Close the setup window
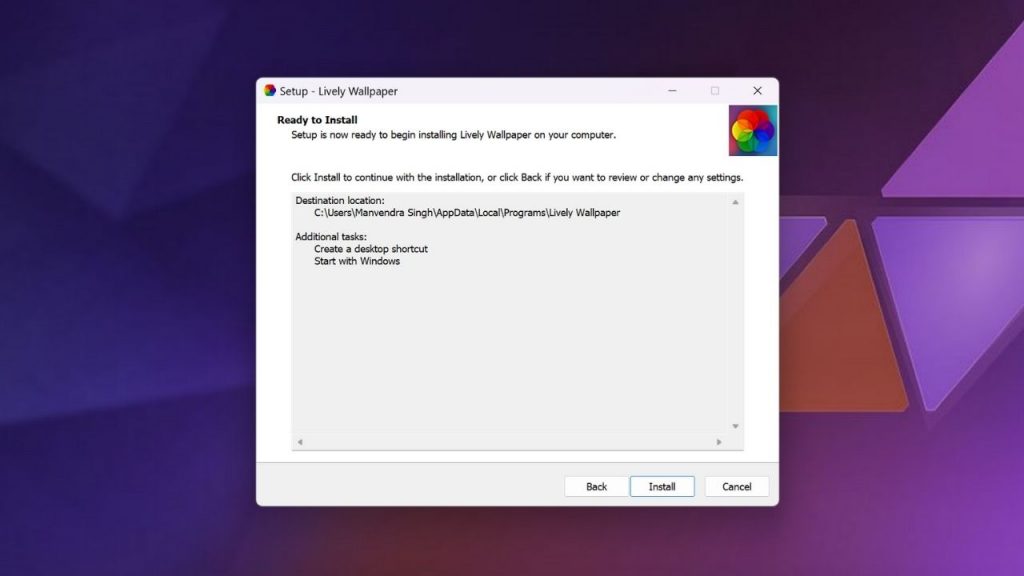The height and width of the screenshot is (576, 1024). coord(757,91)
